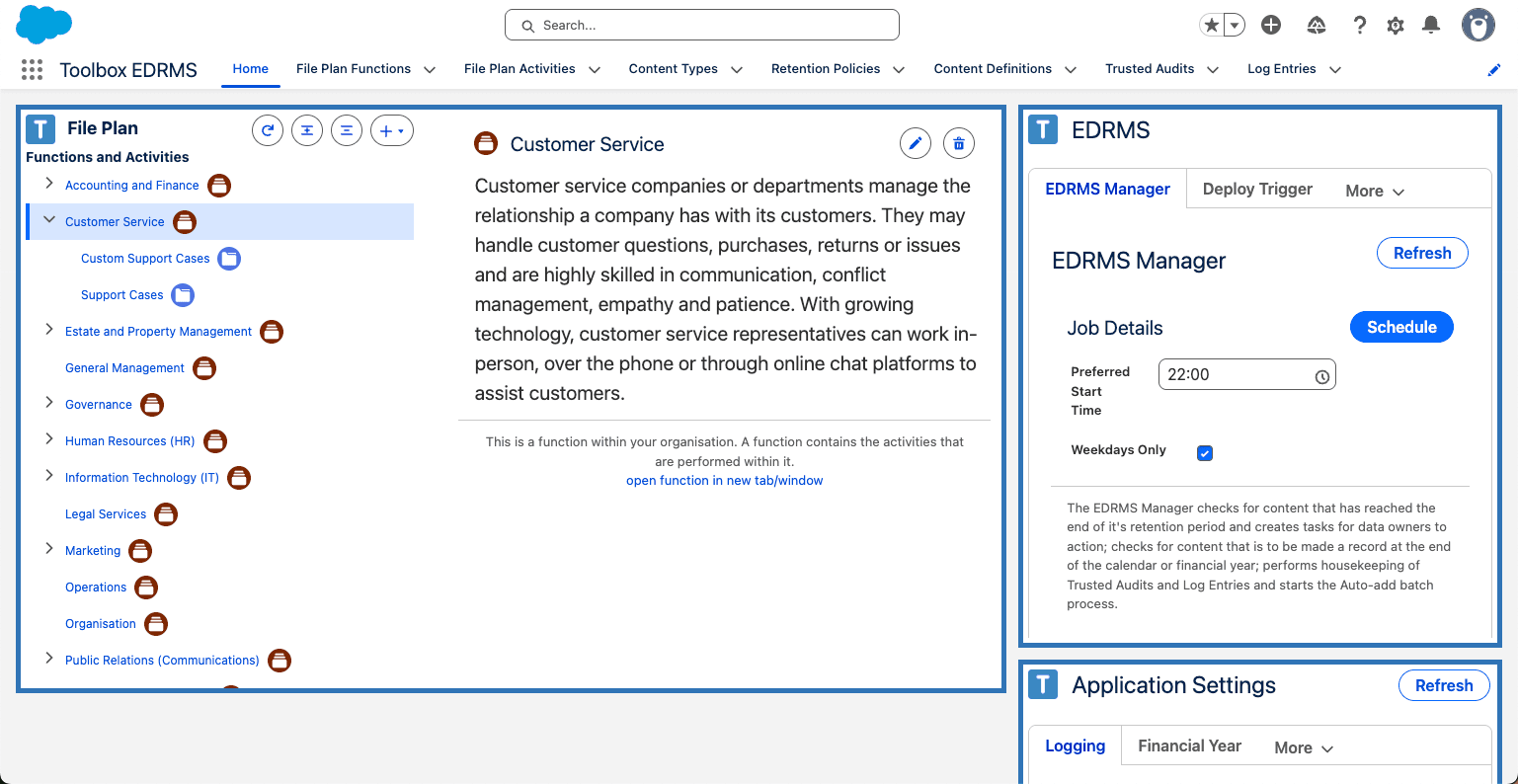
Task: Open the time picker clock icon
Action: tap(1322, 376)
